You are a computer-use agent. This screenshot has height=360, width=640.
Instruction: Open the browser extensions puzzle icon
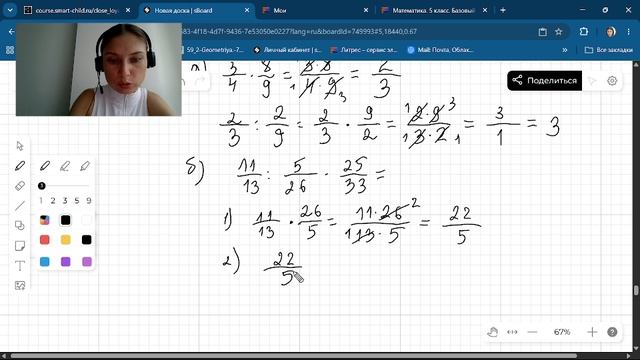click(x=584, y=31)
